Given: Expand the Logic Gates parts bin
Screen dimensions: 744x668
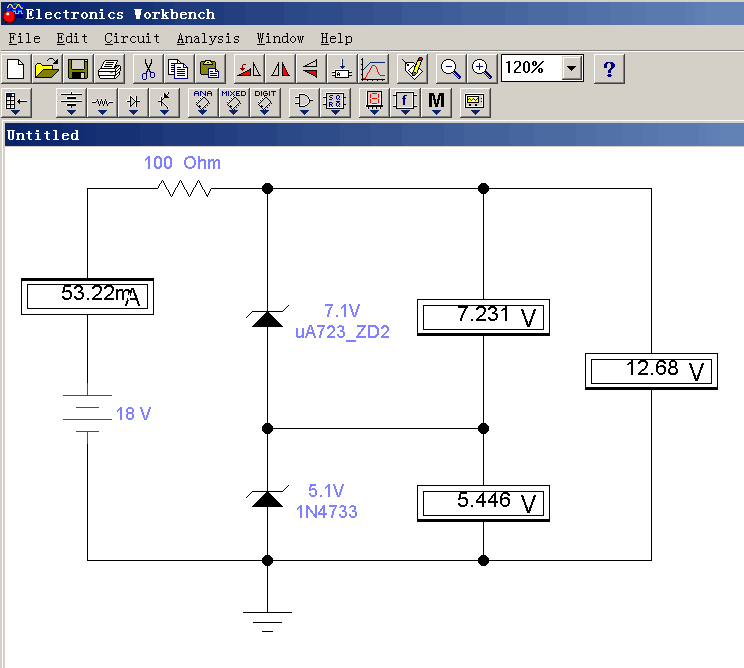Looking at the screenshot, I should pos(304,102).
